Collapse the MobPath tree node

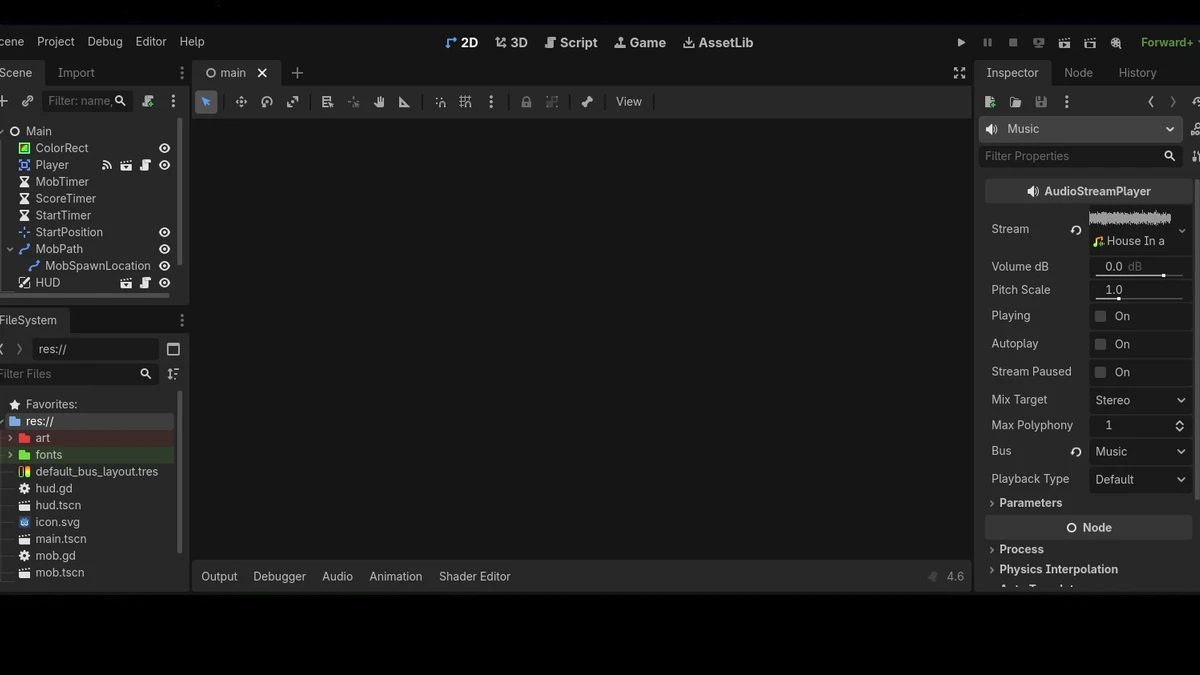[10, 249]
